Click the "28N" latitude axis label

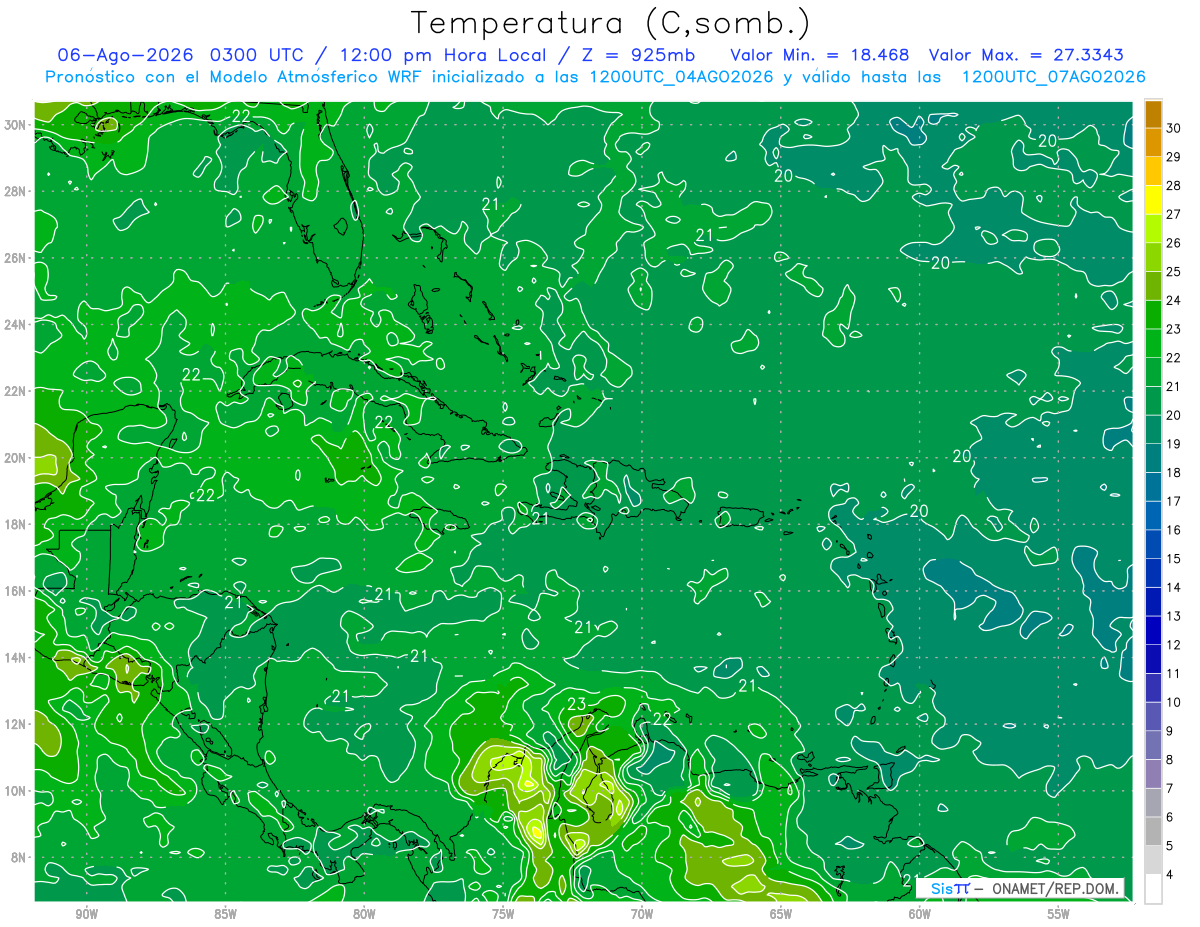14,191
